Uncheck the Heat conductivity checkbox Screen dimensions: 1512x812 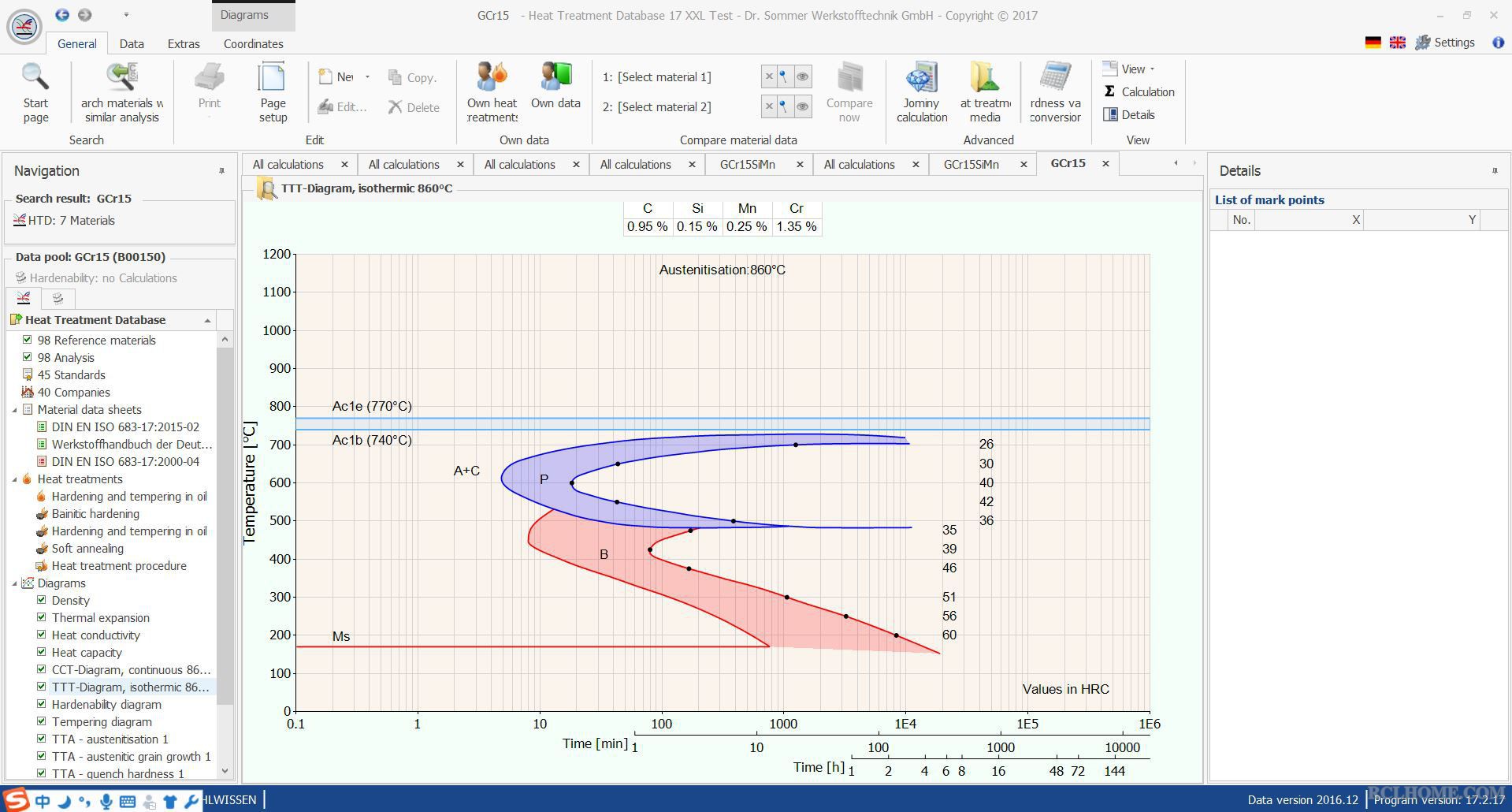tap(42, 635)
